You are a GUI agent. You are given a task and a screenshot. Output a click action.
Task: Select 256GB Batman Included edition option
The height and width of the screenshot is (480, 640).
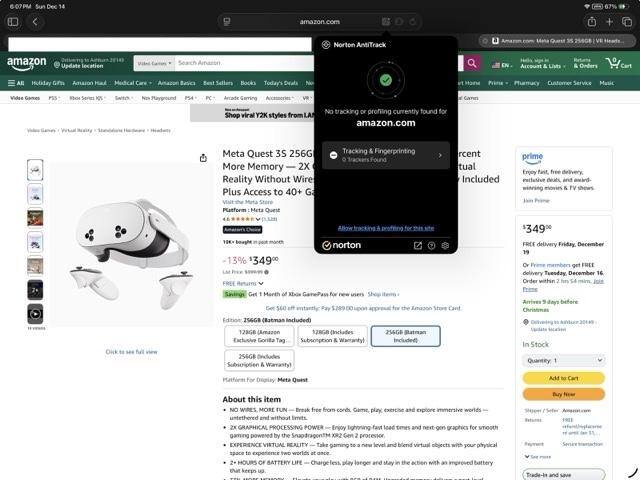click(405, 335)
